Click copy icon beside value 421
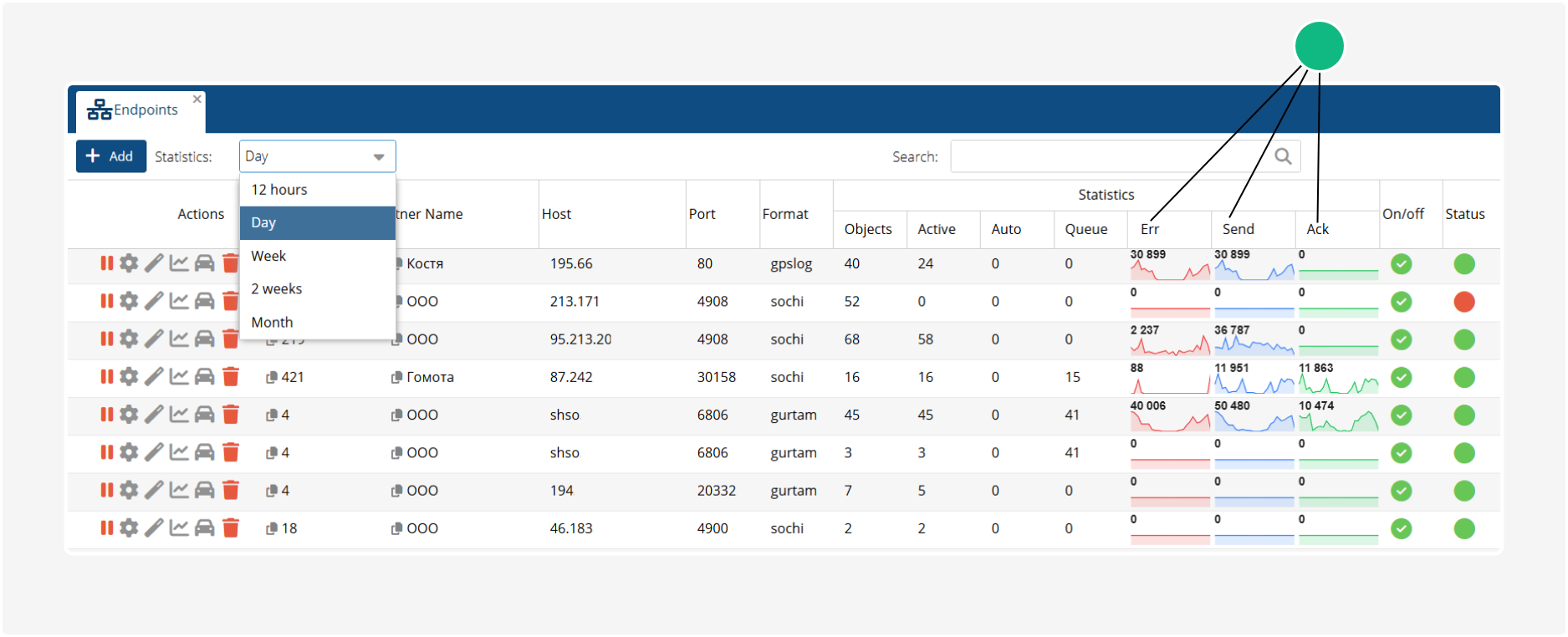 tap(272, 377)
